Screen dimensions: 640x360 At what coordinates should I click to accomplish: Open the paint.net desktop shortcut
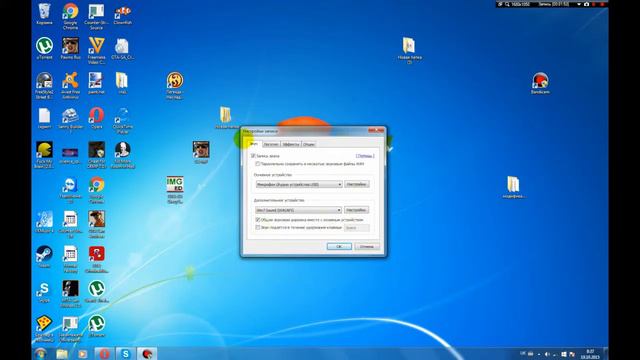96,83
